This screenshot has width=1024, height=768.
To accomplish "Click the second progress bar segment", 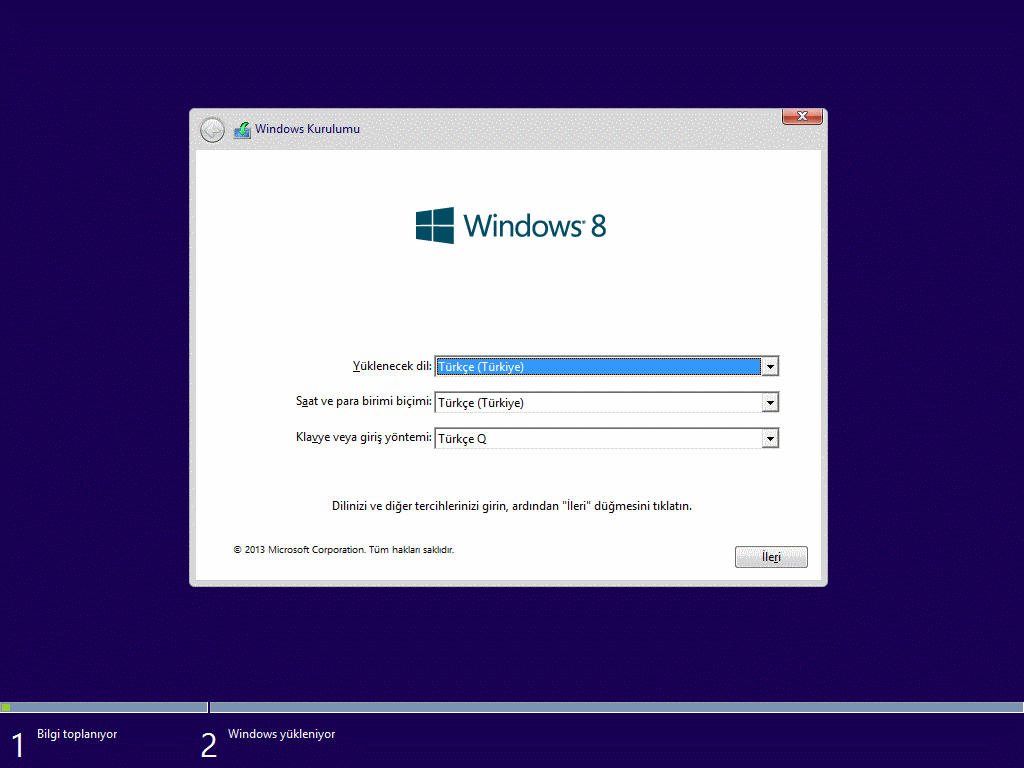I will (616, 707).
